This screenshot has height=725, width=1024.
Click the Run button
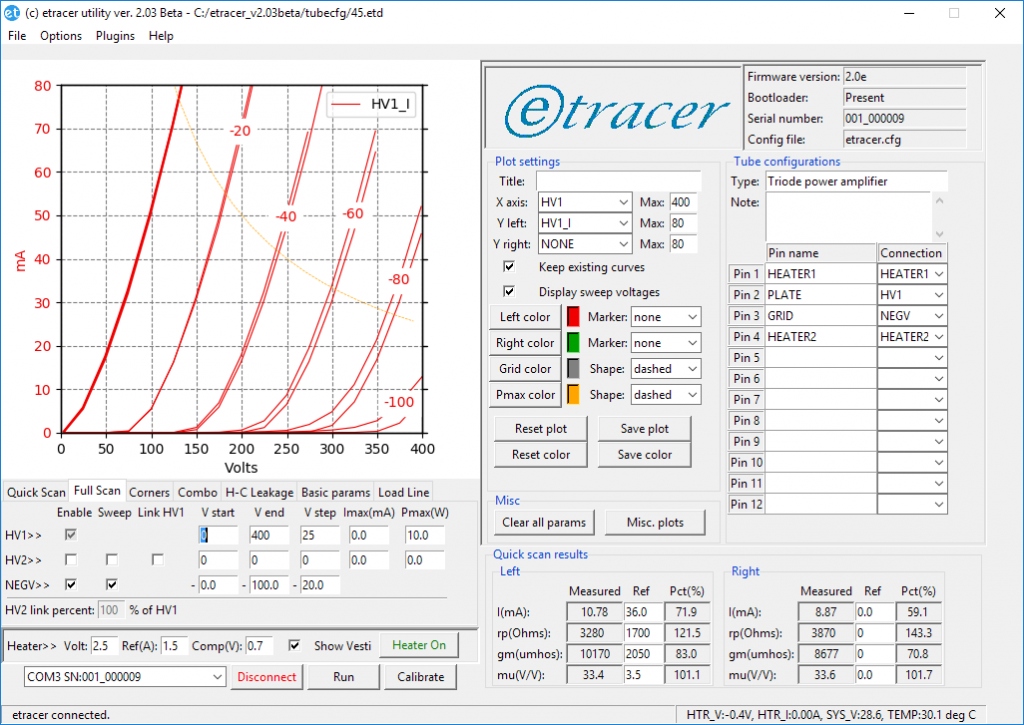tap(344, 677)
